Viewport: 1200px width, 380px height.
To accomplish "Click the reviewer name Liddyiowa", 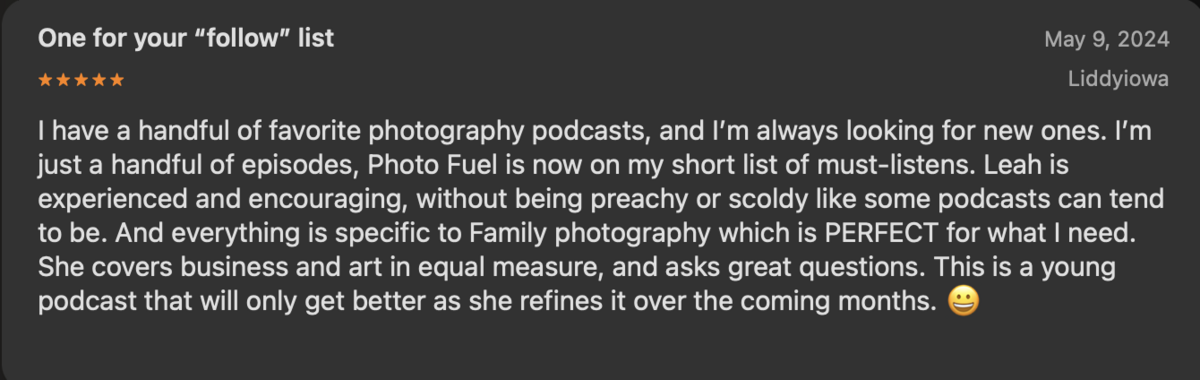I will coord(1117,81).
